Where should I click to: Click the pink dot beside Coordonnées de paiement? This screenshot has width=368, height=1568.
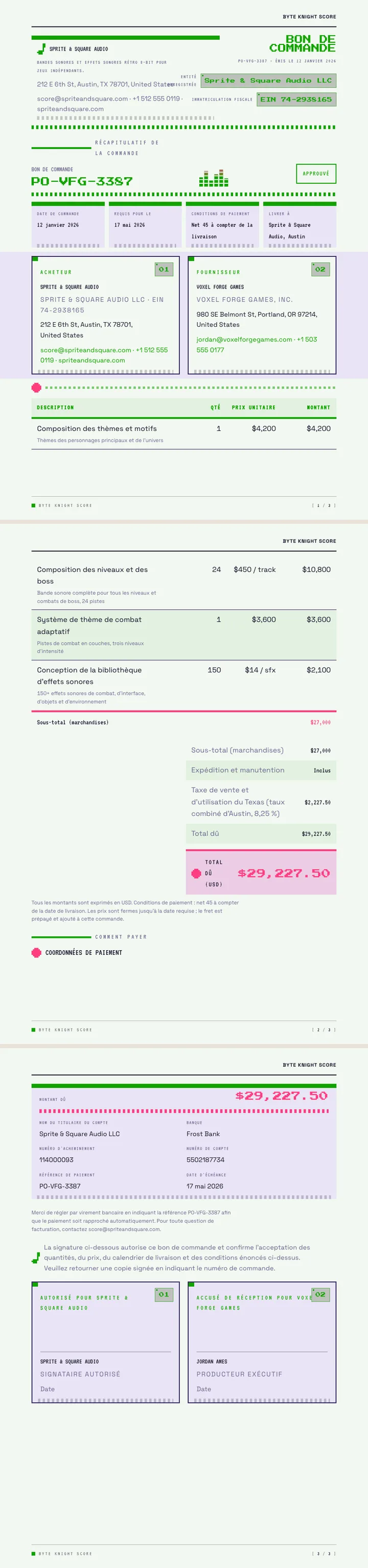pyautogui.click(x=37, y=953)
